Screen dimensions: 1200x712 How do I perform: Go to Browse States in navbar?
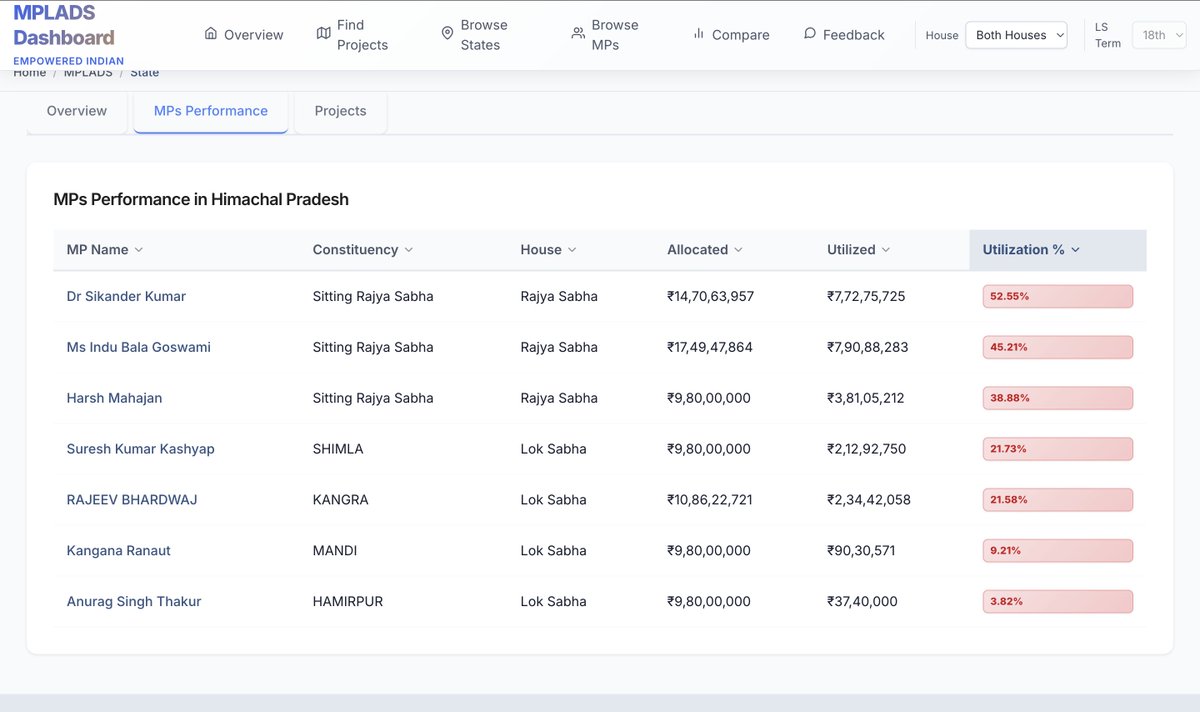tap(474, 35)
